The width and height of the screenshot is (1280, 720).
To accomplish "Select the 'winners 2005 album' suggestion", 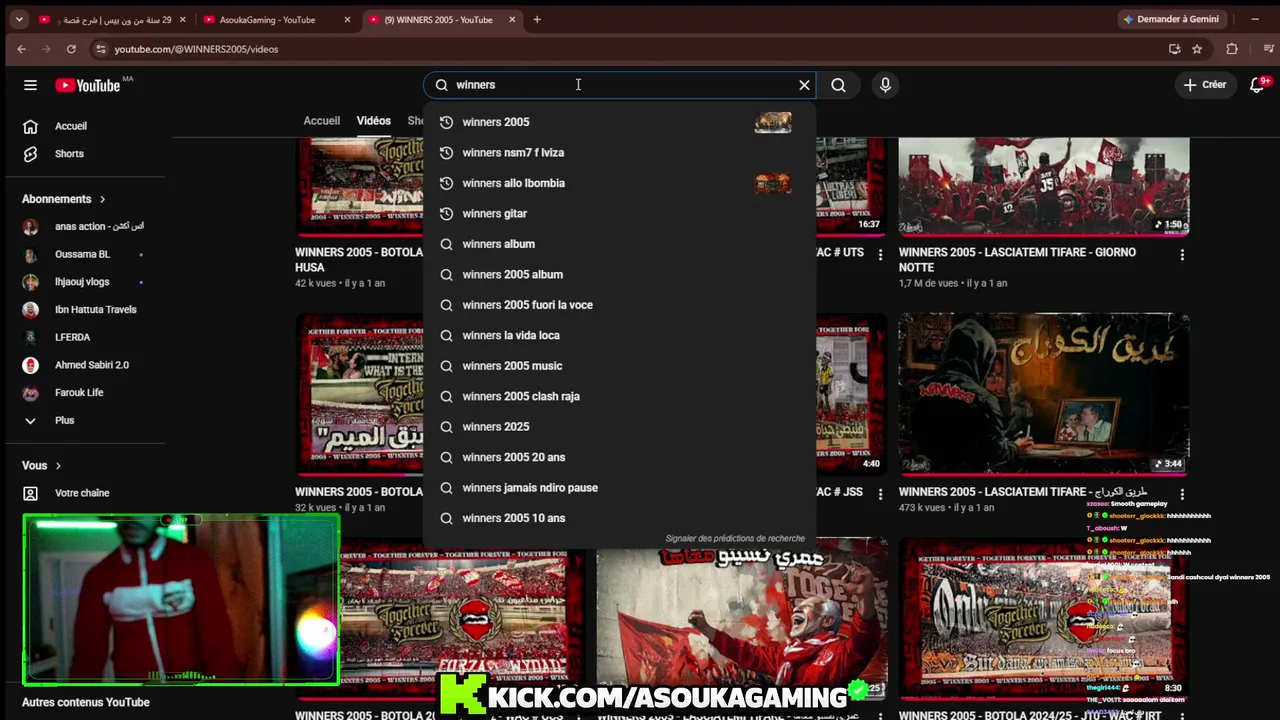I will point(620,275).
